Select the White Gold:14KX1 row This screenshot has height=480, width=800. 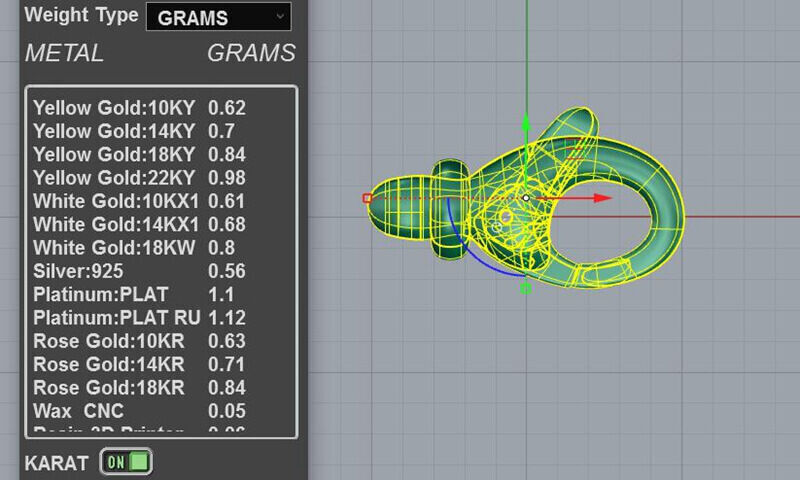pyautogui.click(x=139, y=225)
